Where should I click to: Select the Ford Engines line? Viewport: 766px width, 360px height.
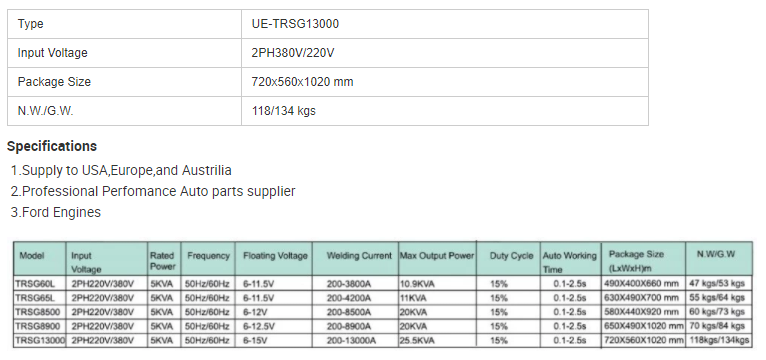pos(56,212)
